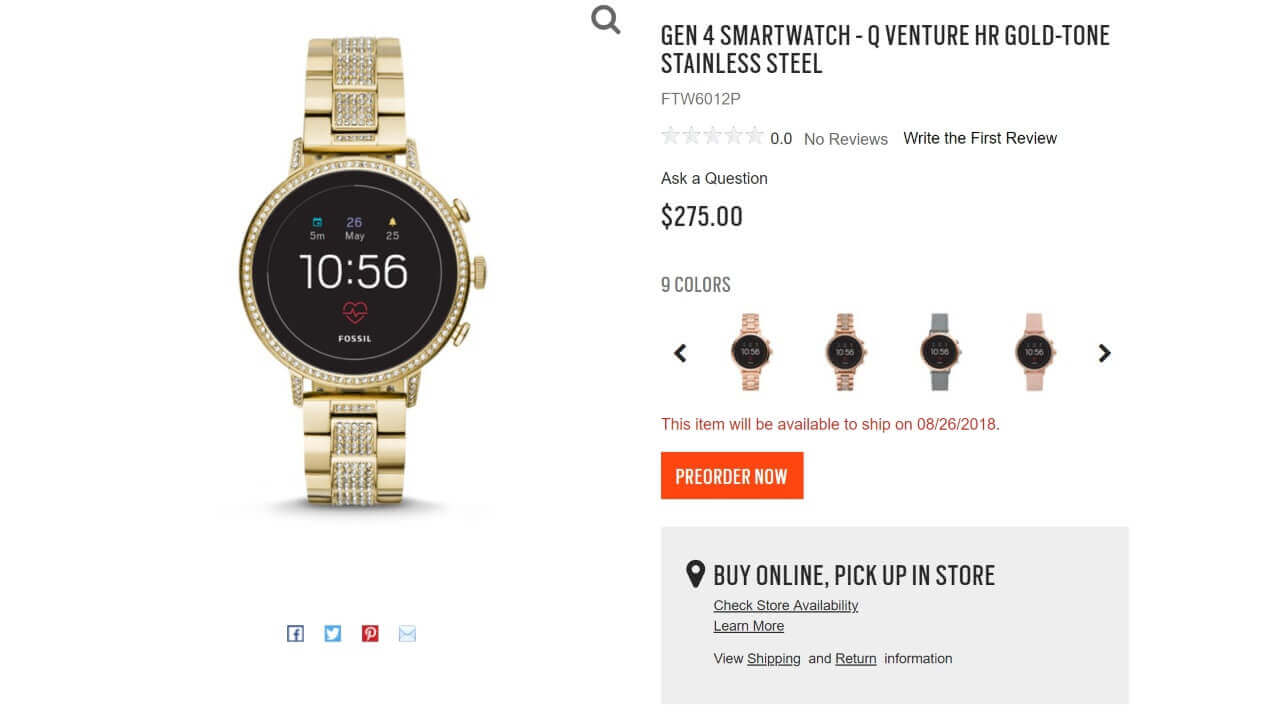
Task: Select first rose gold bracelet watch color
Action: tap(751, 352)
